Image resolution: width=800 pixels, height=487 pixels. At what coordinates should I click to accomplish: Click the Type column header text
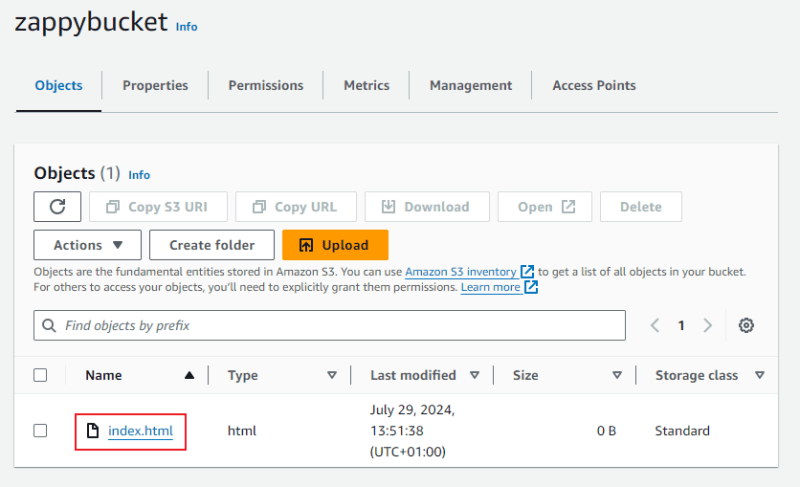(x=243, y=375)
